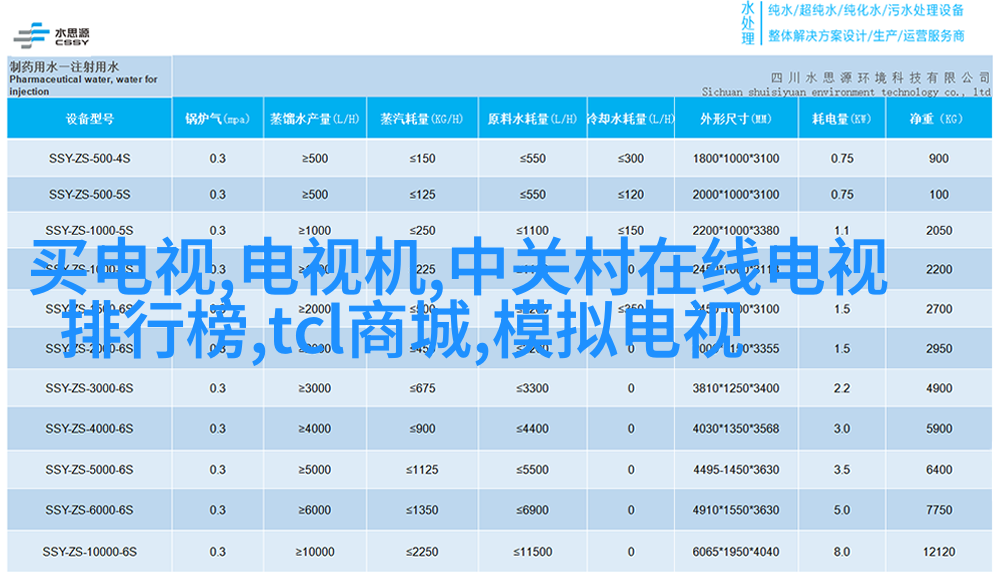1000x581 pixels.
Task: Click net weight '100' in SSY-ZS-500-5S row
Action: (x=939, y=195)
